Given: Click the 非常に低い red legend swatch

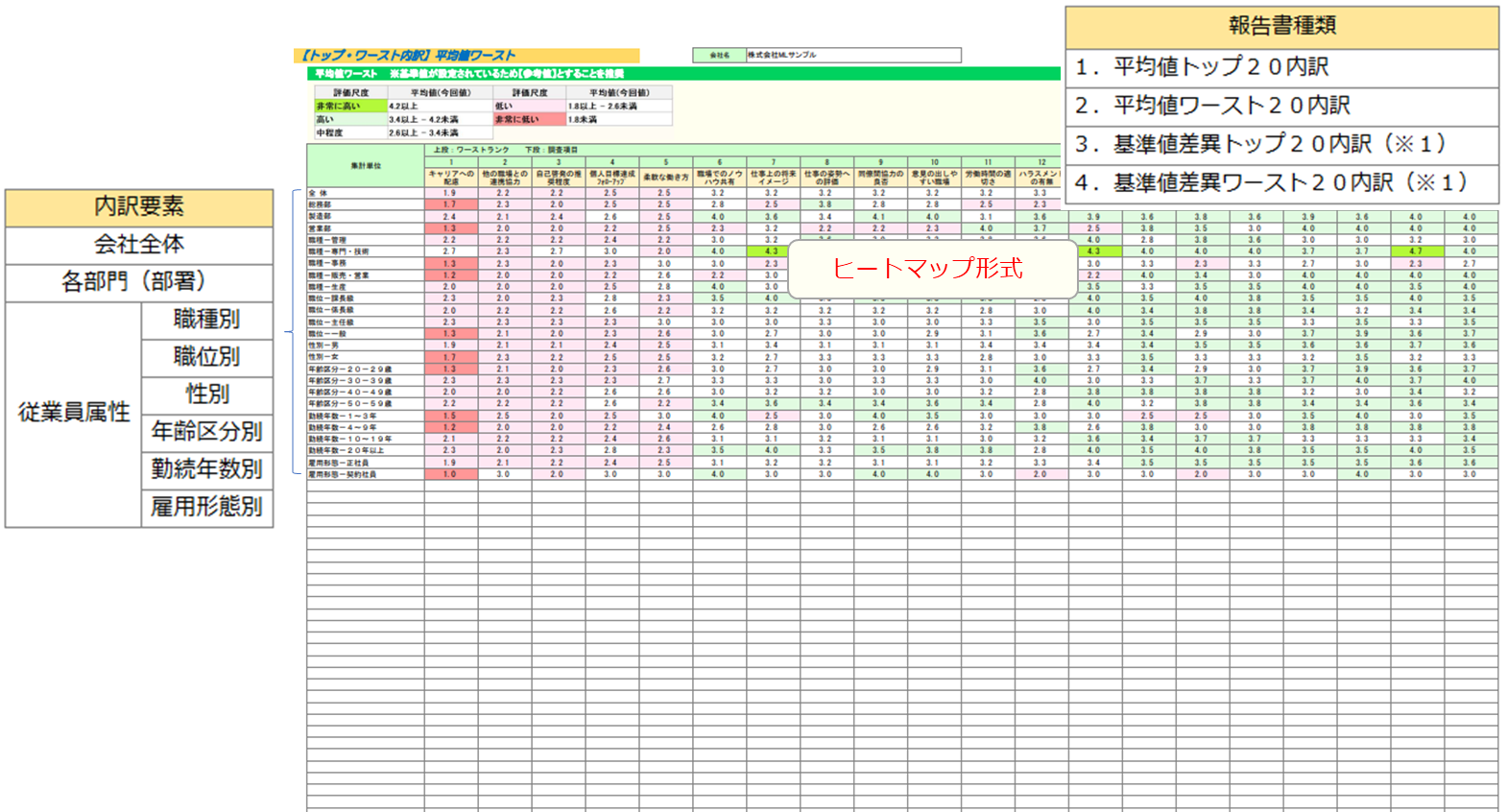Looking at the screenshot, I should [x=528, y=120].
